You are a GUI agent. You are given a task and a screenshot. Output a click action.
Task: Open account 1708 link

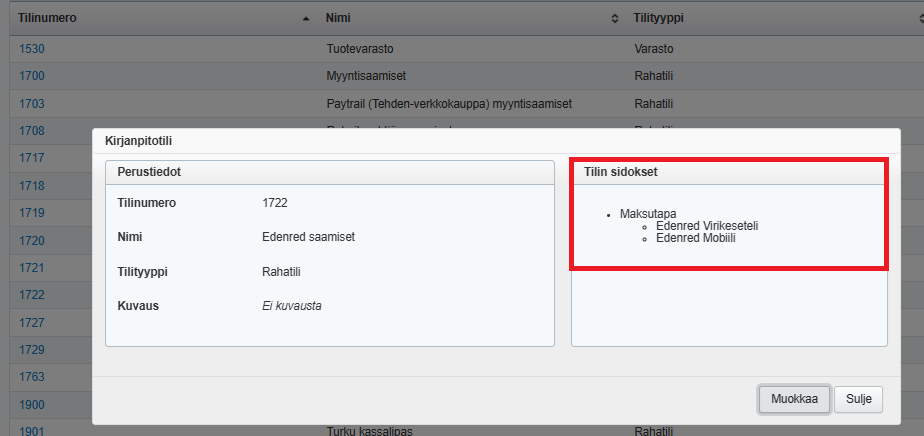[31, 130]
